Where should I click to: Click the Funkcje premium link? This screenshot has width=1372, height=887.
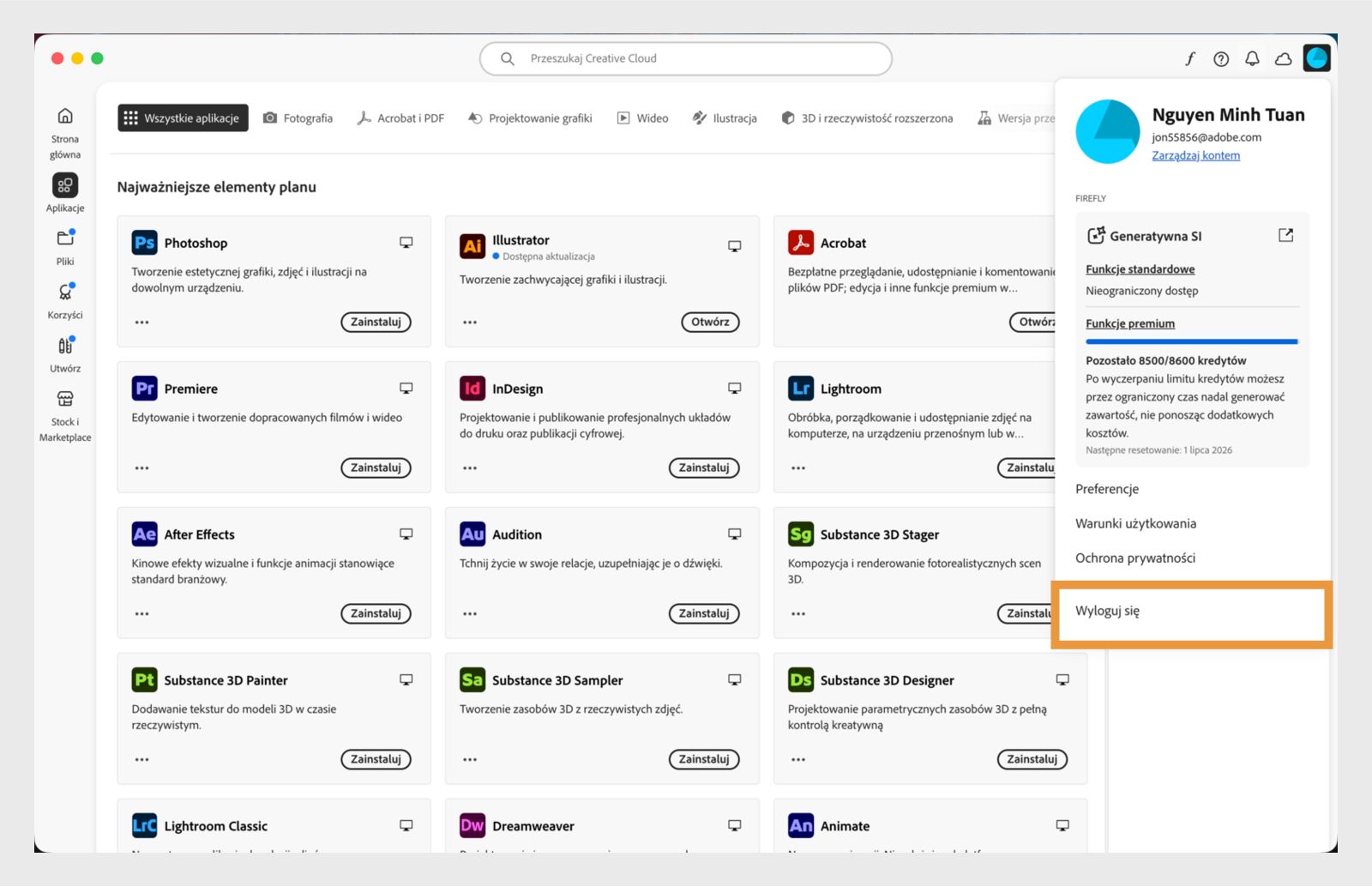point(1130,323)
